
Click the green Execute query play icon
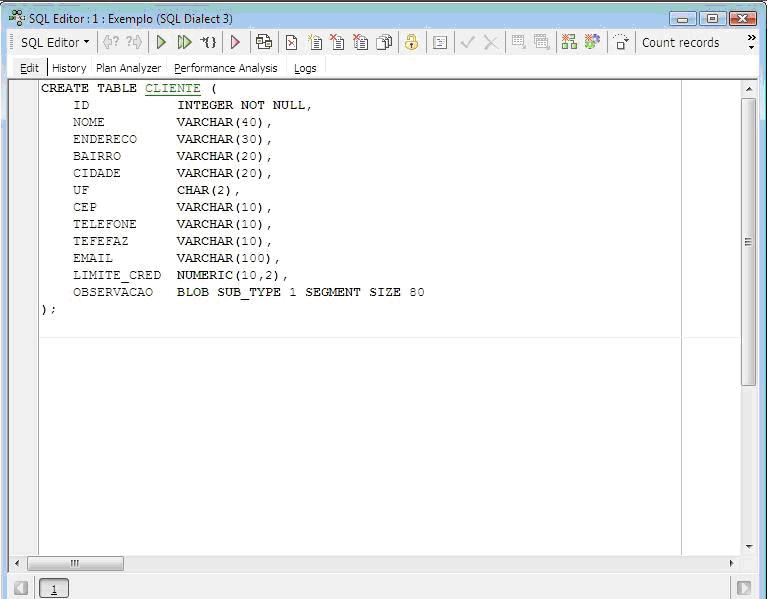(x=161, y=42)
